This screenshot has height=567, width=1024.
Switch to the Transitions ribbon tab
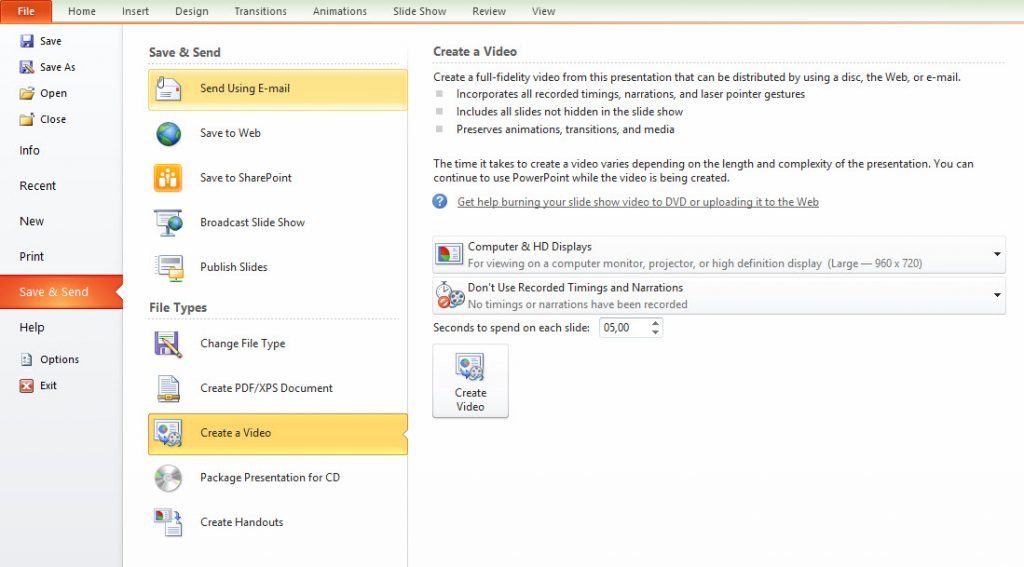coord(260,11)
